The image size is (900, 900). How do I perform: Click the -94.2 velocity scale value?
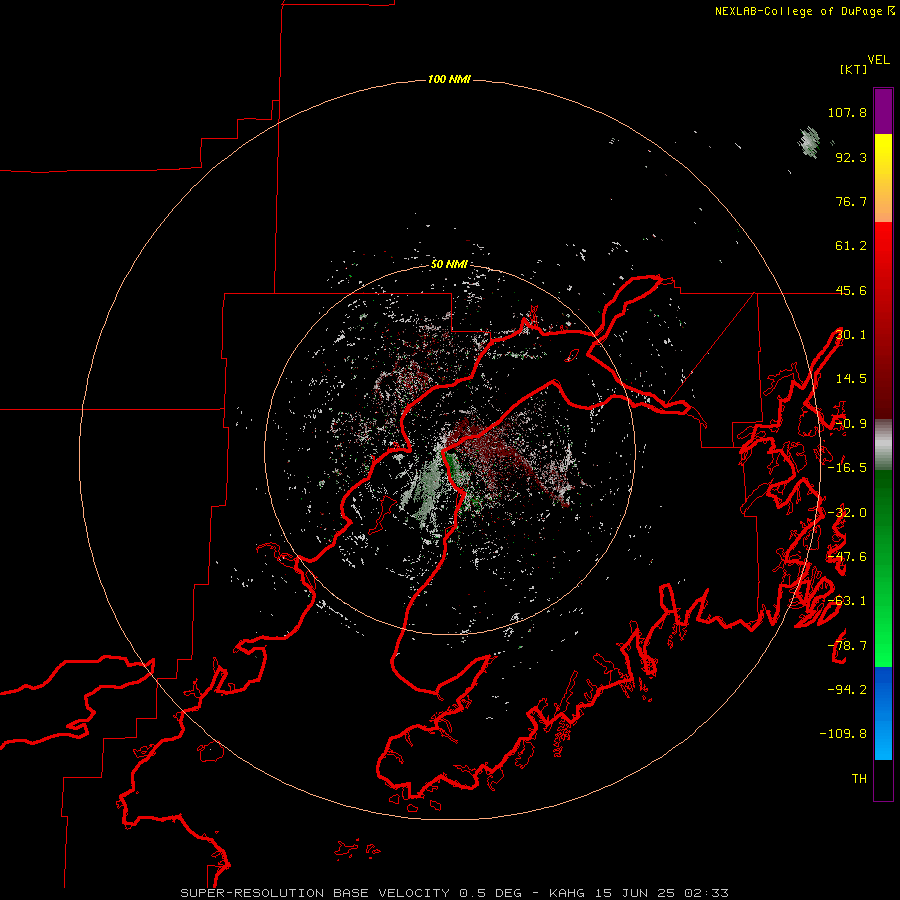pyautogui.click(x=847, y=689)
